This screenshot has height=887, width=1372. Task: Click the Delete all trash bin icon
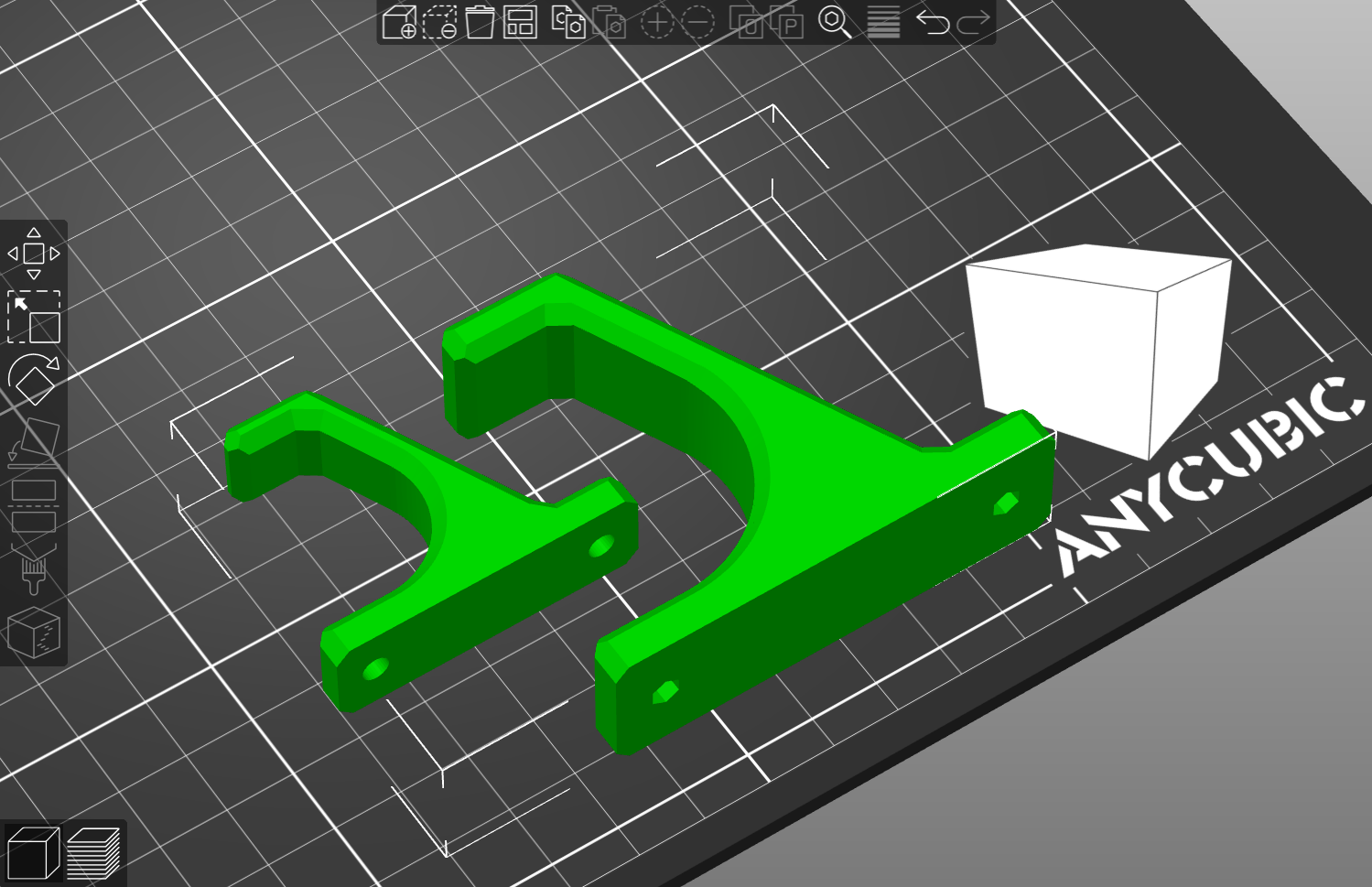point(480,22)
